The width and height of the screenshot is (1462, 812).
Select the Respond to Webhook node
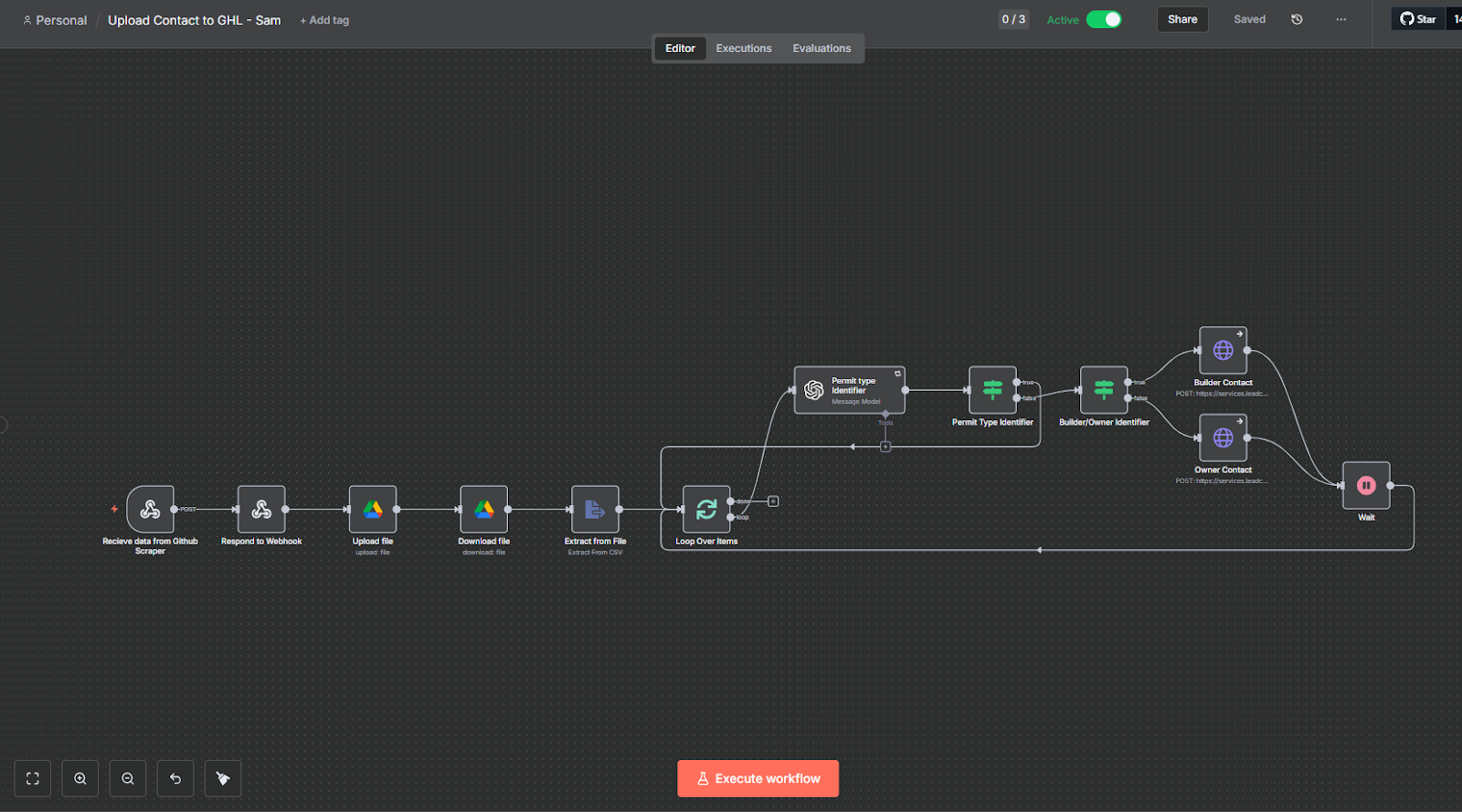coord(261,510)
